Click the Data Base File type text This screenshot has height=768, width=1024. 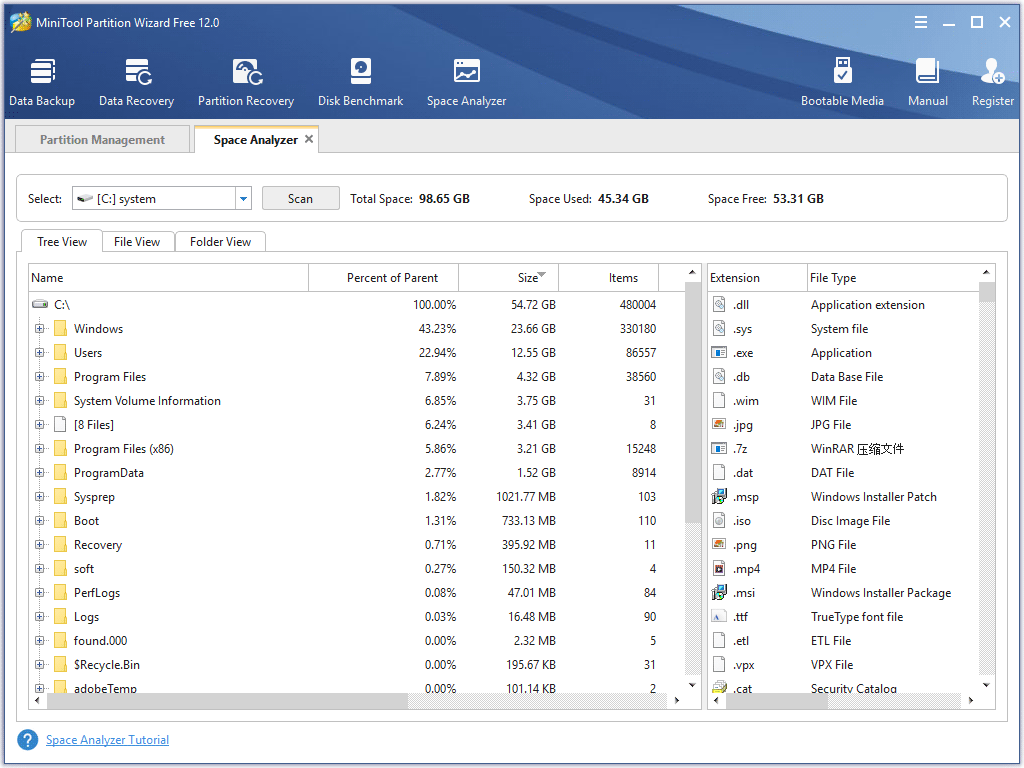pos(847,377)
